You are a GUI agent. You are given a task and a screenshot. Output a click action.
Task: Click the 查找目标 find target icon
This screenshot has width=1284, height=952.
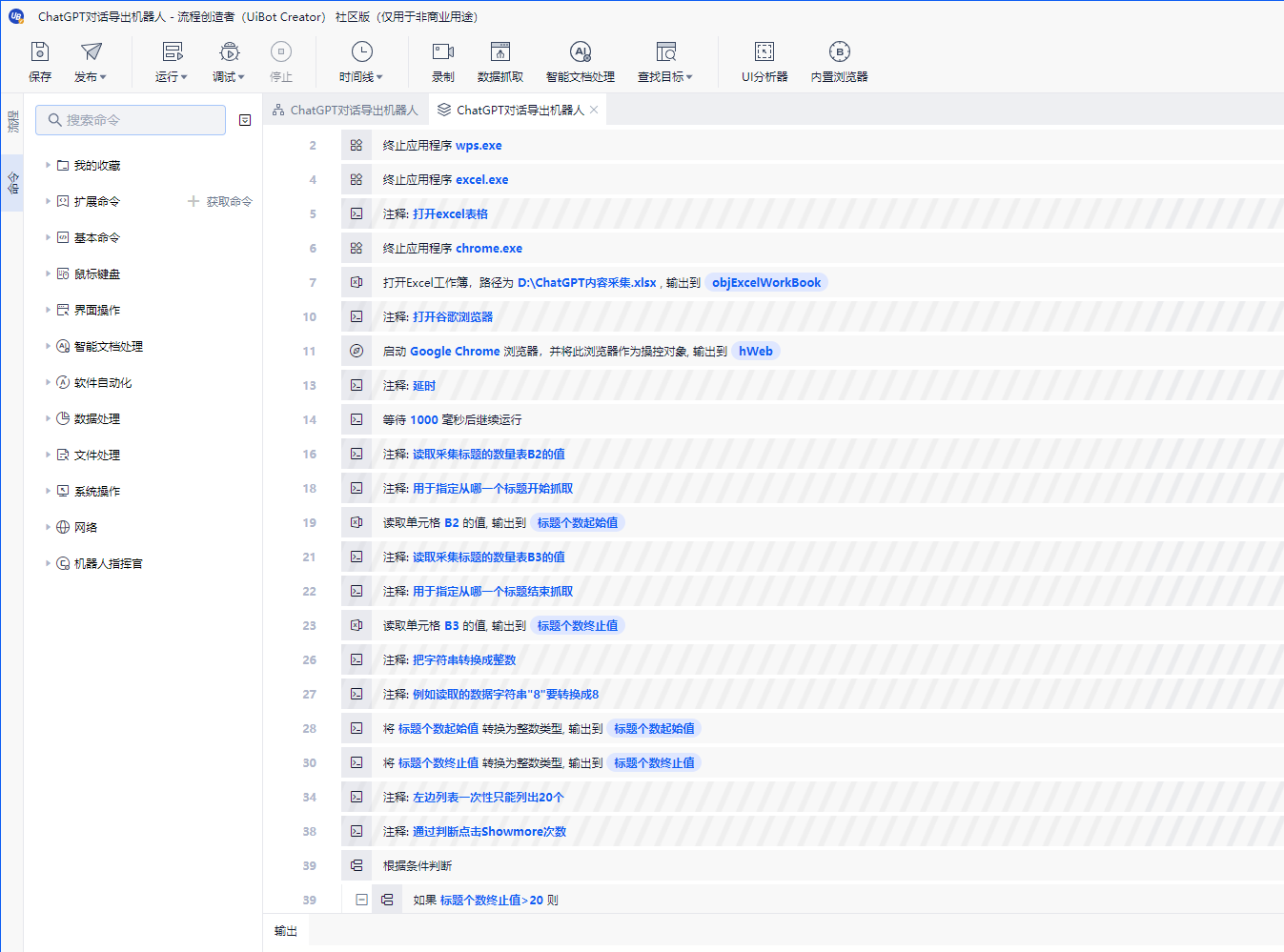click(666, 51)
